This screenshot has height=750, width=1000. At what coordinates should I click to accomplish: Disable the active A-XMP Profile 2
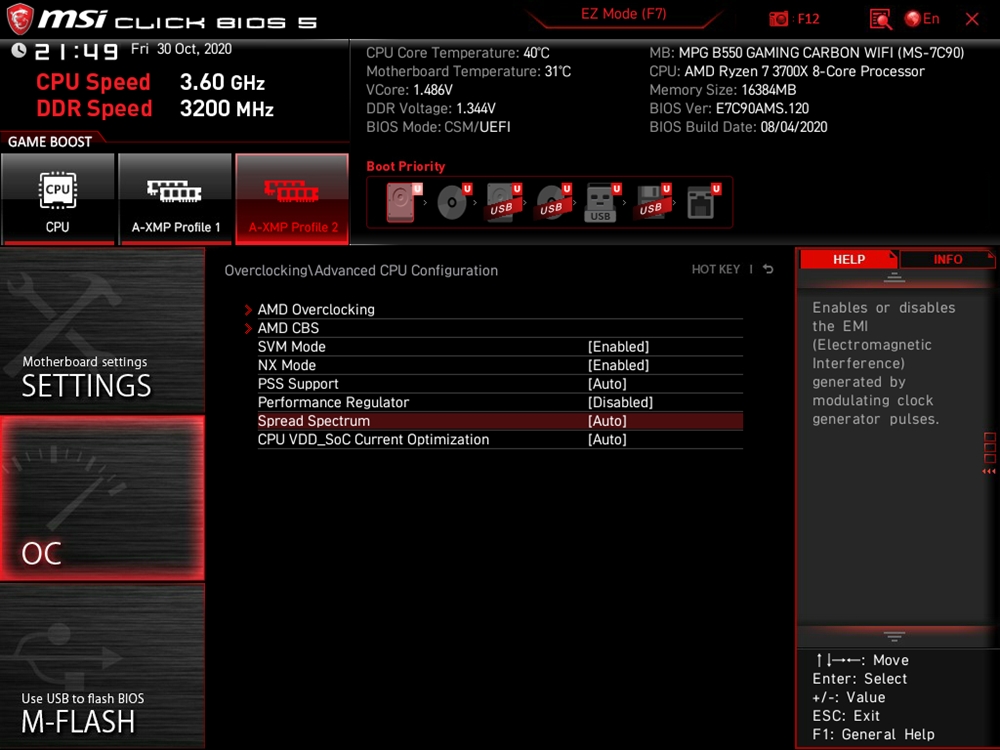[x=292, y=199]
